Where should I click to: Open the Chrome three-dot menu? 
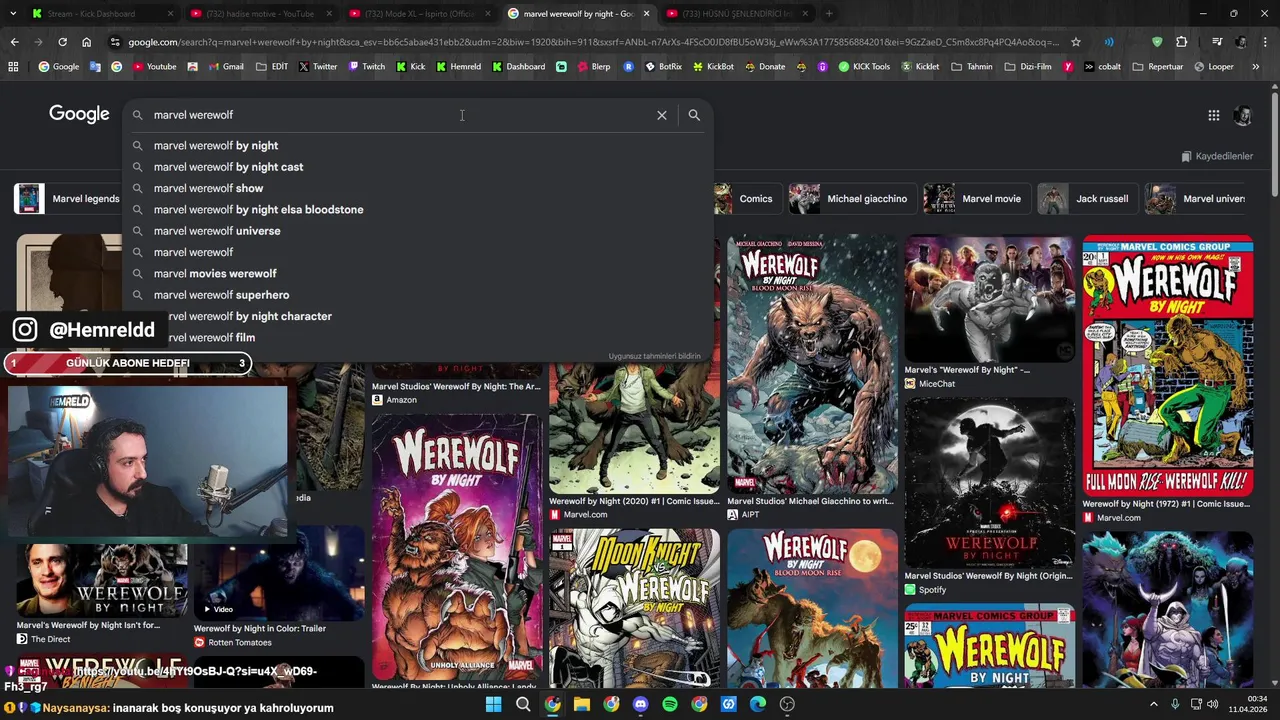coord(1265,42)
